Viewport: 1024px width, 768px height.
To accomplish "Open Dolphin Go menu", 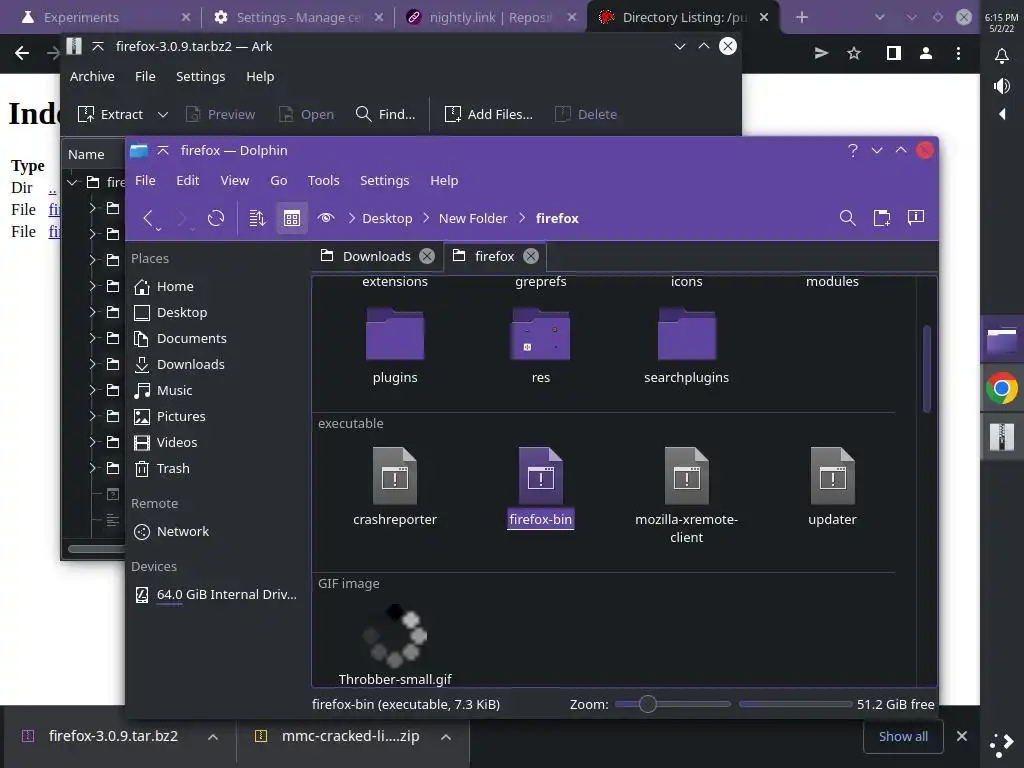I will [279, 180].
